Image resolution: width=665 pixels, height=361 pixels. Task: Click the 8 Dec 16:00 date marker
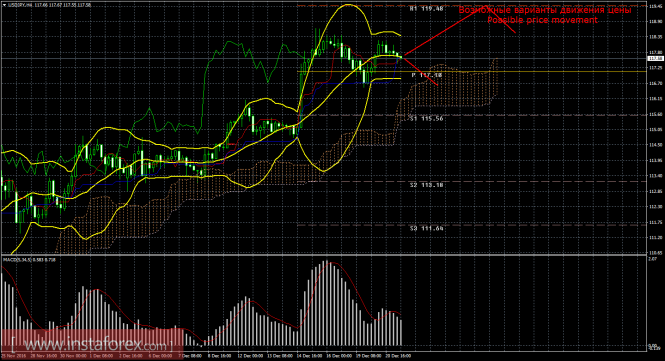(x=220, y=356)
